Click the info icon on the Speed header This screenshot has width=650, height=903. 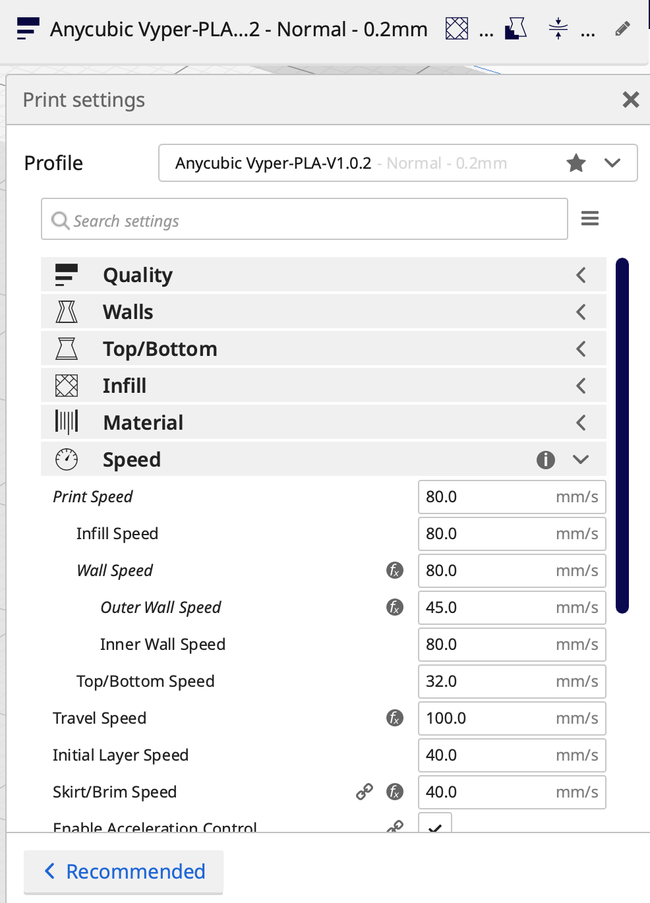click(545, 459)
